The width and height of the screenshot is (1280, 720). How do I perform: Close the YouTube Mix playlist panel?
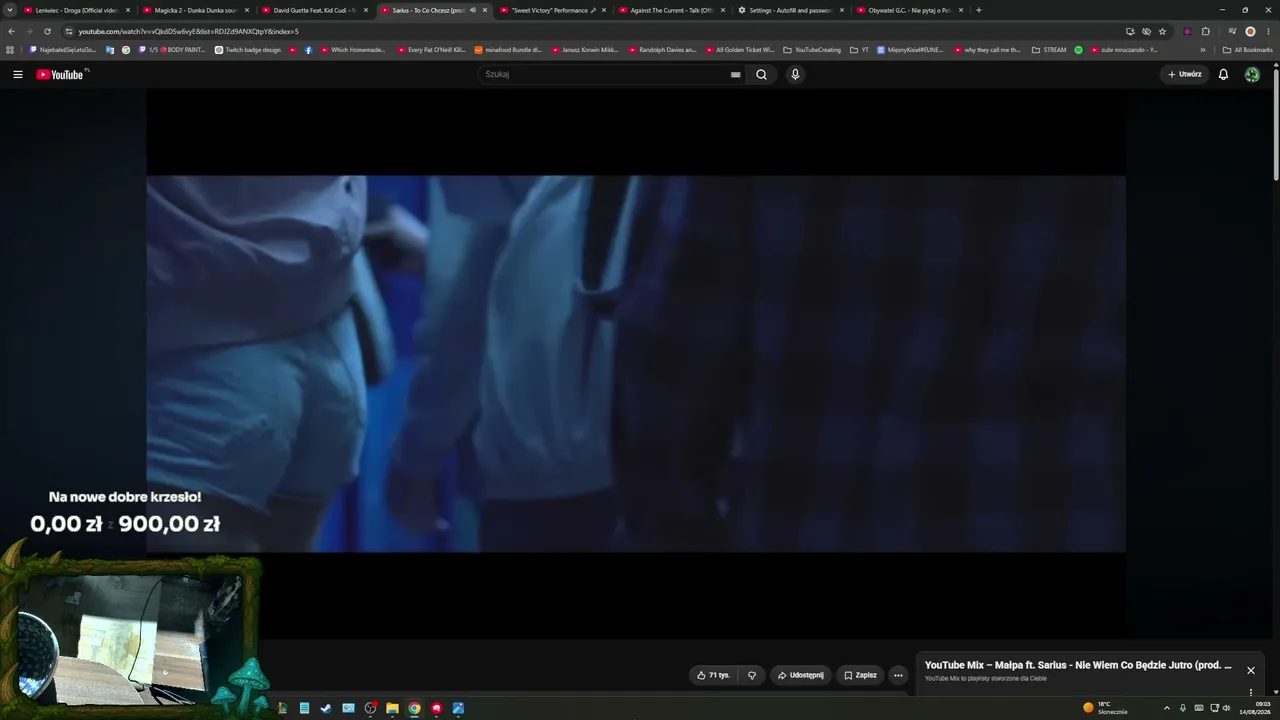[1250, 670]
